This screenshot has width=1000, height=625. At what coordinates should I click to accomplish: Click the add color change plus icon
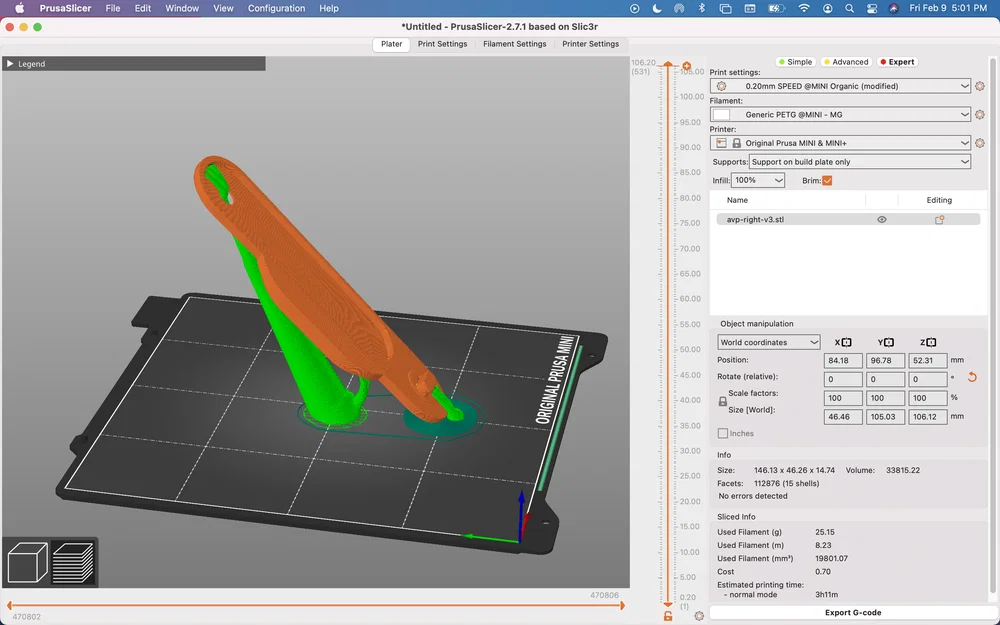coord(687,66)
